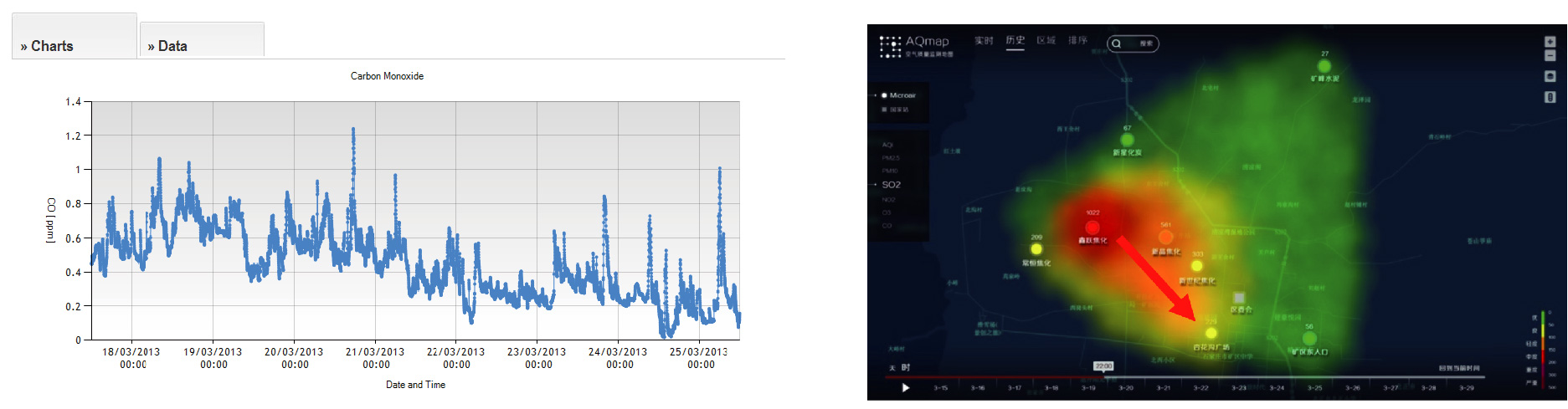Click the green station marker labeled 27
This screenshot has height=409, width=1568.
1324,66
